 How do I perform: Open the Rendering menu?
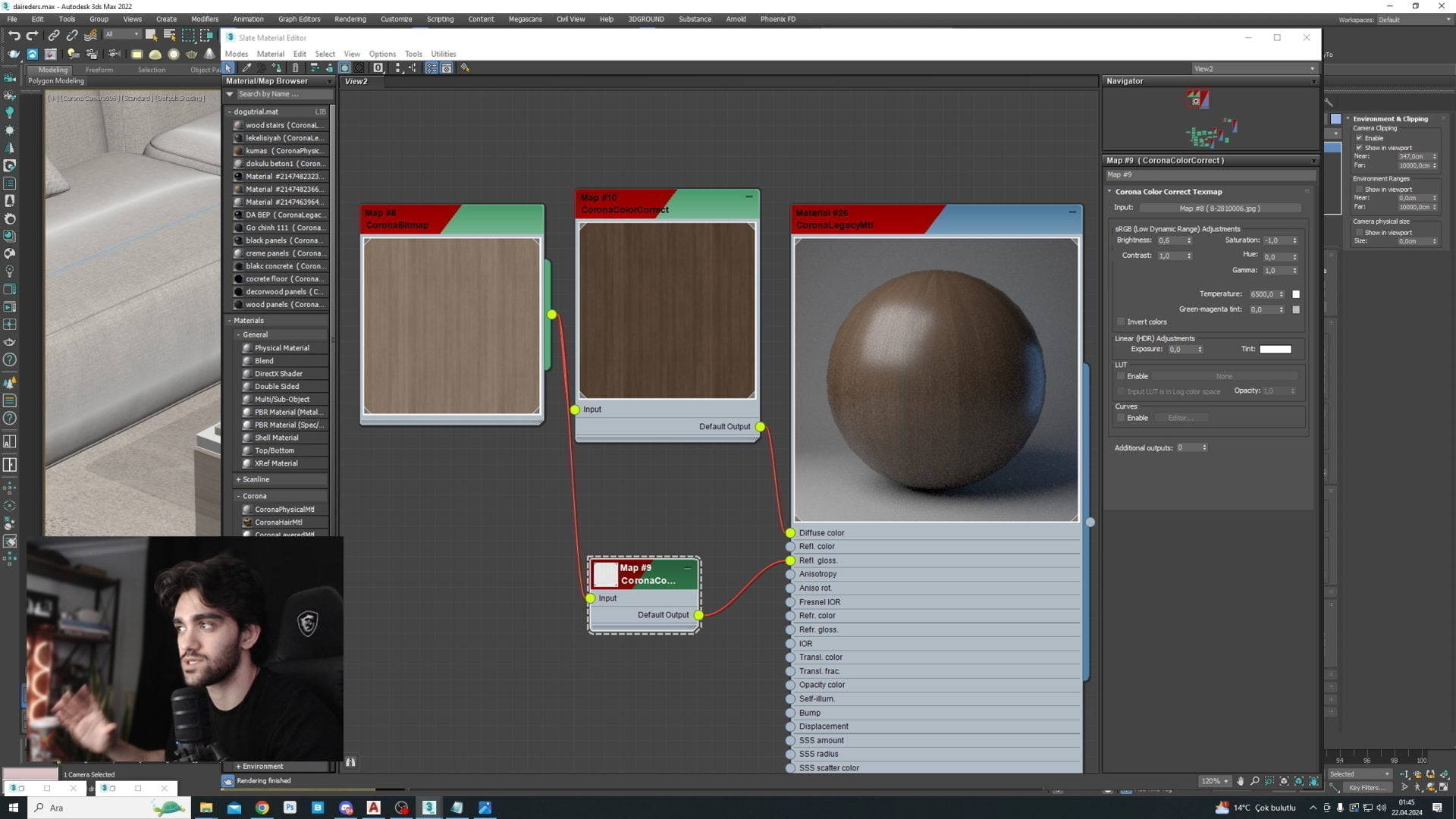[x=350, y=19]
